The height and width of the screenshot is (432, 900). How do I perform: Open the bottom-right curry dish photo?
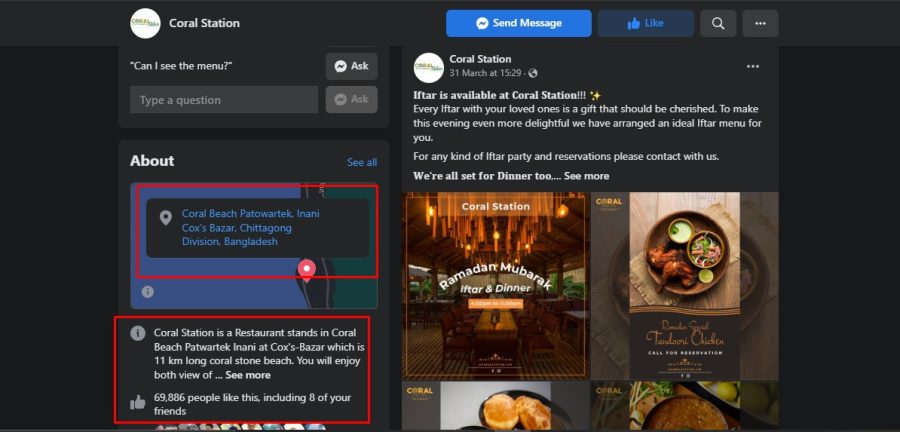(x=685, y=406)
